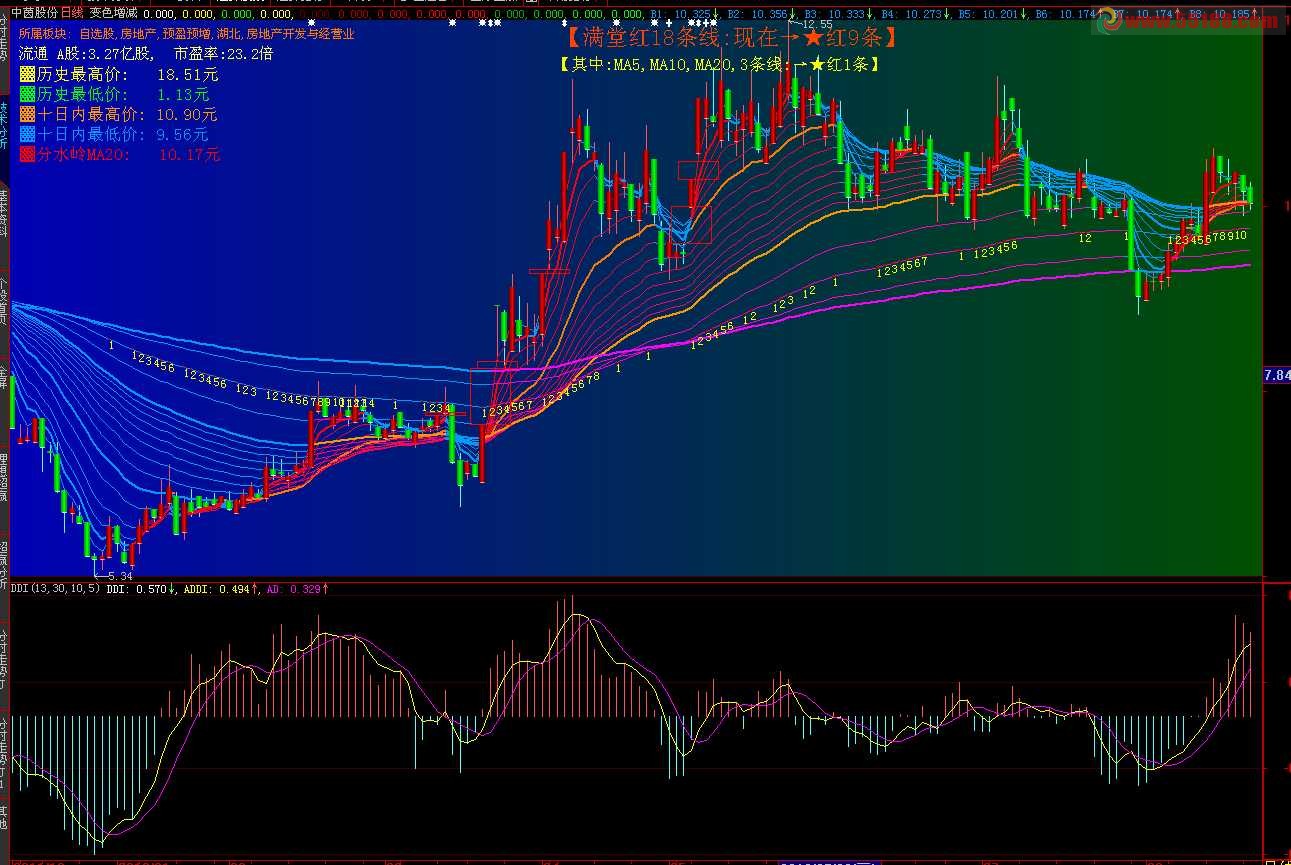Click the 房地产开发与经营业 sector name
The image size is (1291, 865).
pos(300,33)
